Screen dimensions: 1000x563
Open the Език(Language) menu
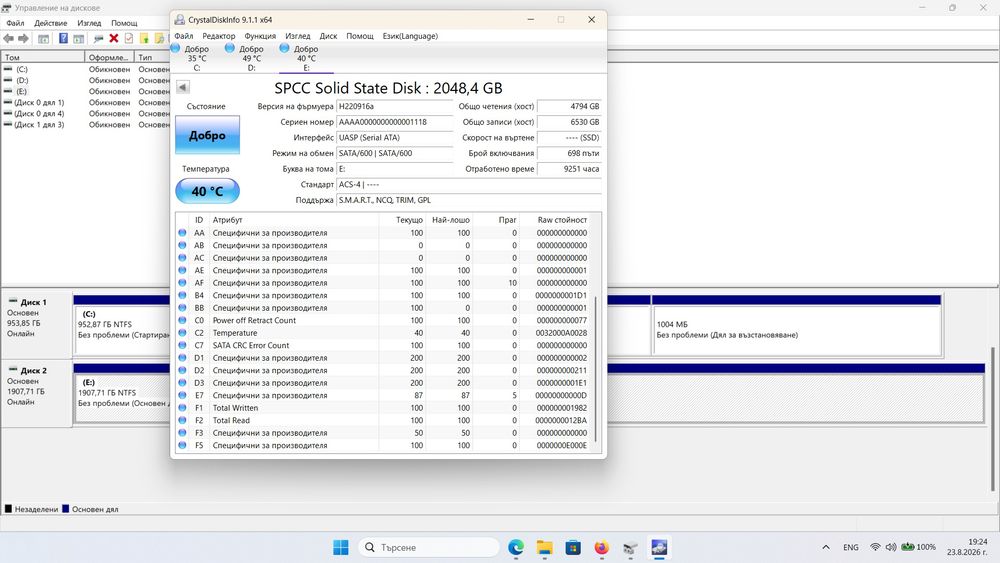[410, 36]
